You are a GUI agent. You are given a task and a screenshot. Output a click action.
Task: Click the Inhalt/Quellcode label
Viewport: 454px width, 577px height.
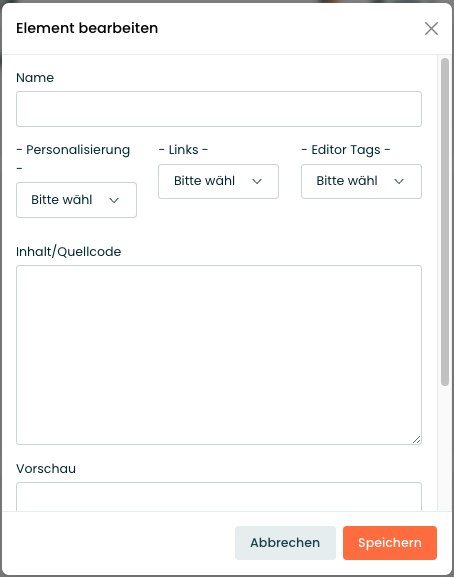click(68, 252)
